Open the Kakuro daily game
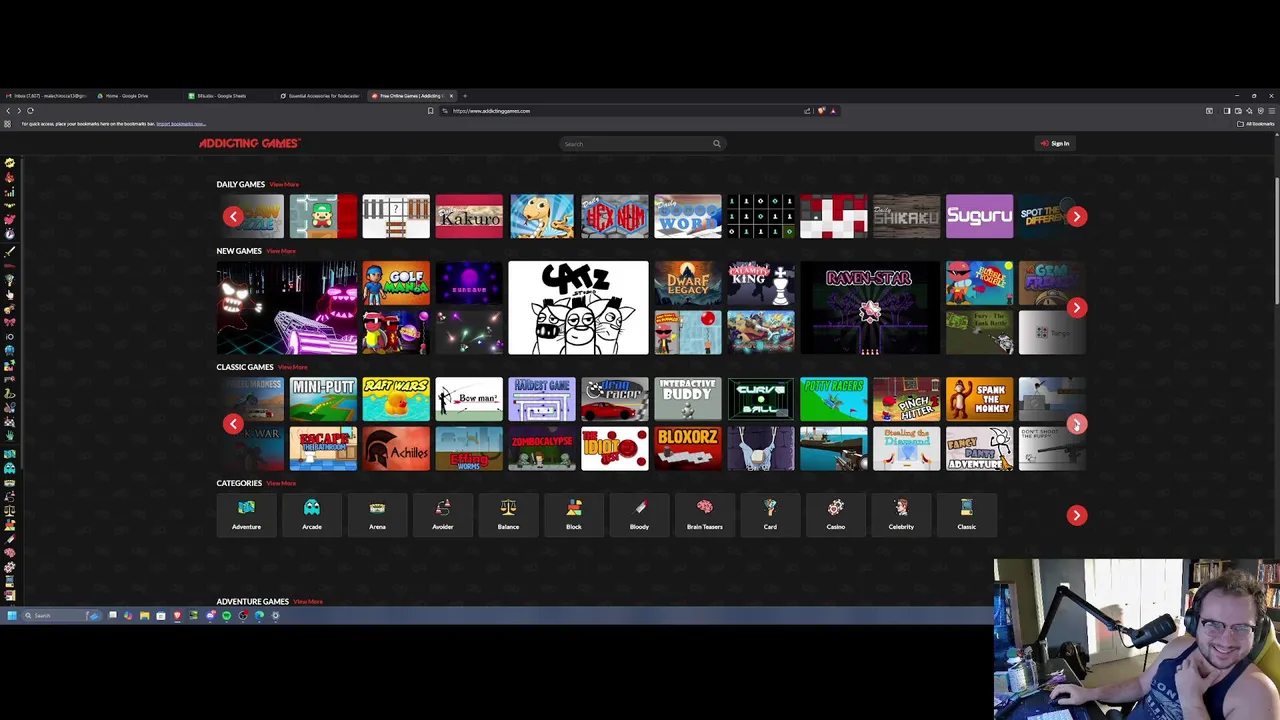This screenshot has width=1280, height=720. pyautogui.click(x=469, y=216)
